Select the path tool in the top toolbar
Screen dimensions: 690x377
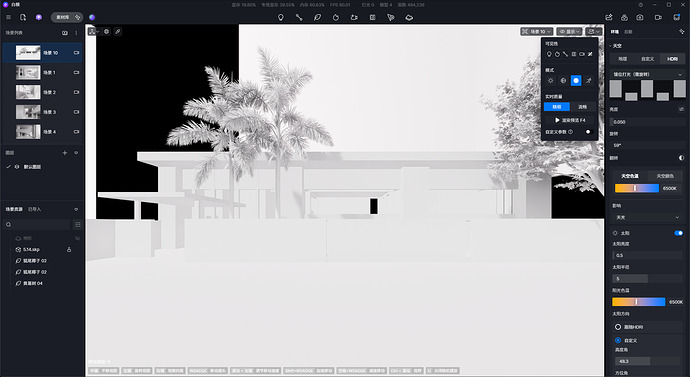coord(299,18)
